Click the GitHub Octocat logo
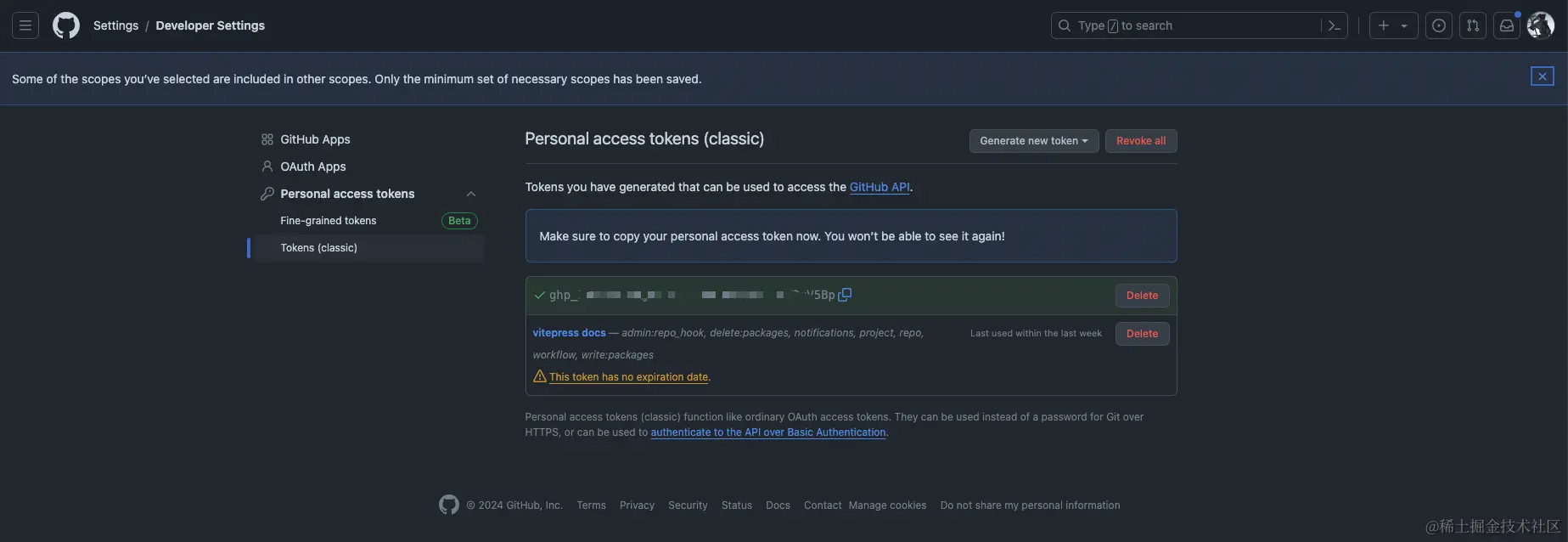This screenshot has height=542, width=1568. [x=66, y=25]
